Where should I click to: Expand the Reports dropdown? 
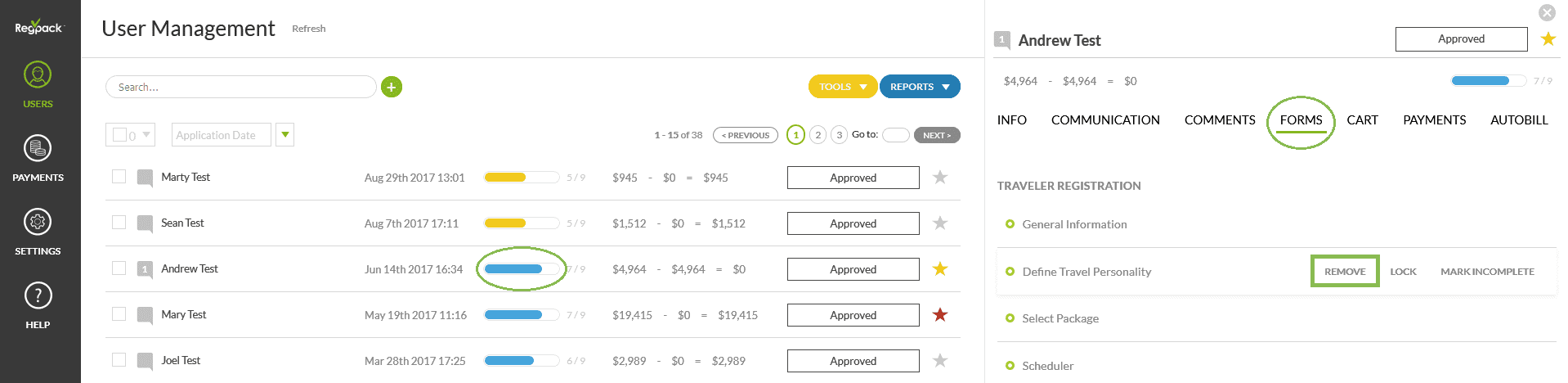tap(920, 87)
